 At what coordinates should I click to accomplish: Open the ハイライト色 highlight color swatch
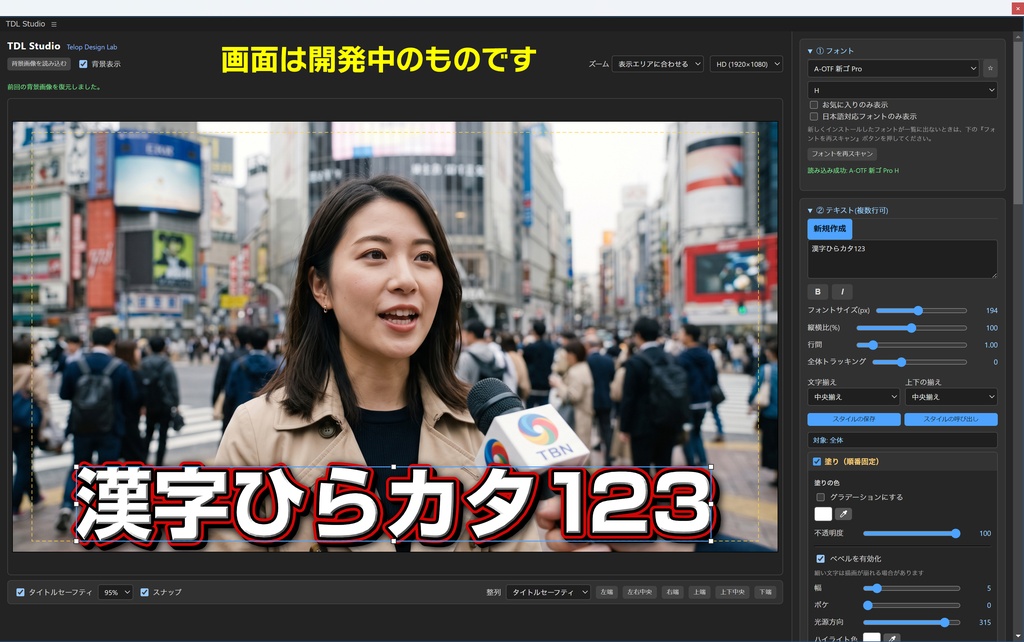click(872, 637)
